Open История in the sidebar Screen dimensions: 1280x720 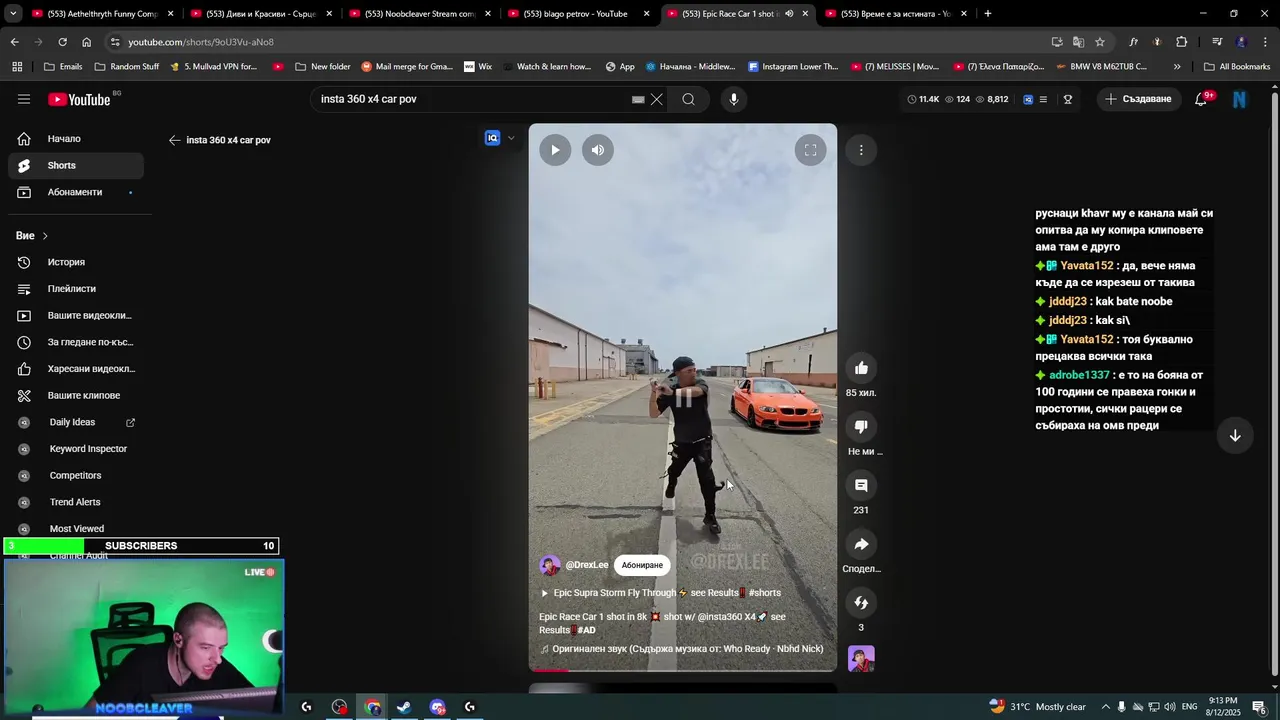pyautogui.click(x=76, y=262)
